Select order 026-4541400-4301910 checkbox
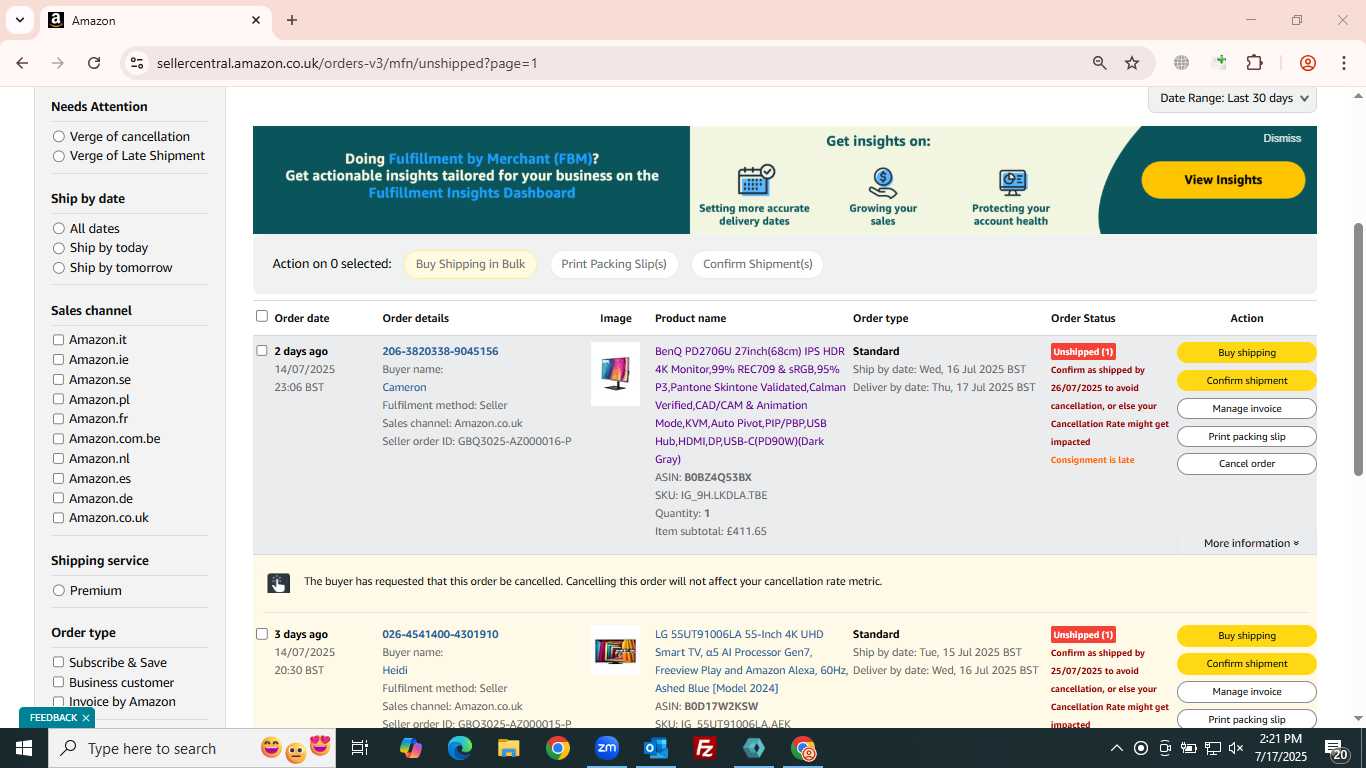The height and width of the screenshot is (768, 1366). (262, 633)
